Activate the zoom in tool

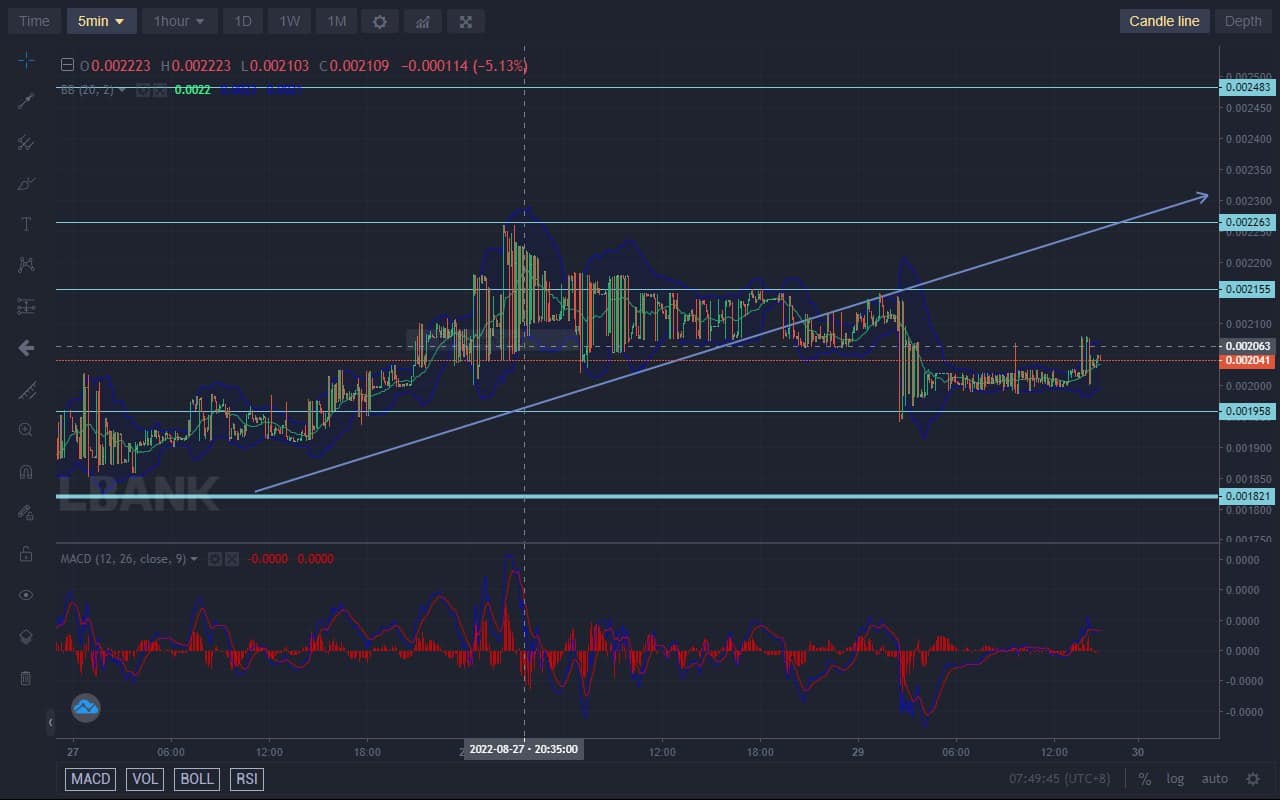coord(26,430)
